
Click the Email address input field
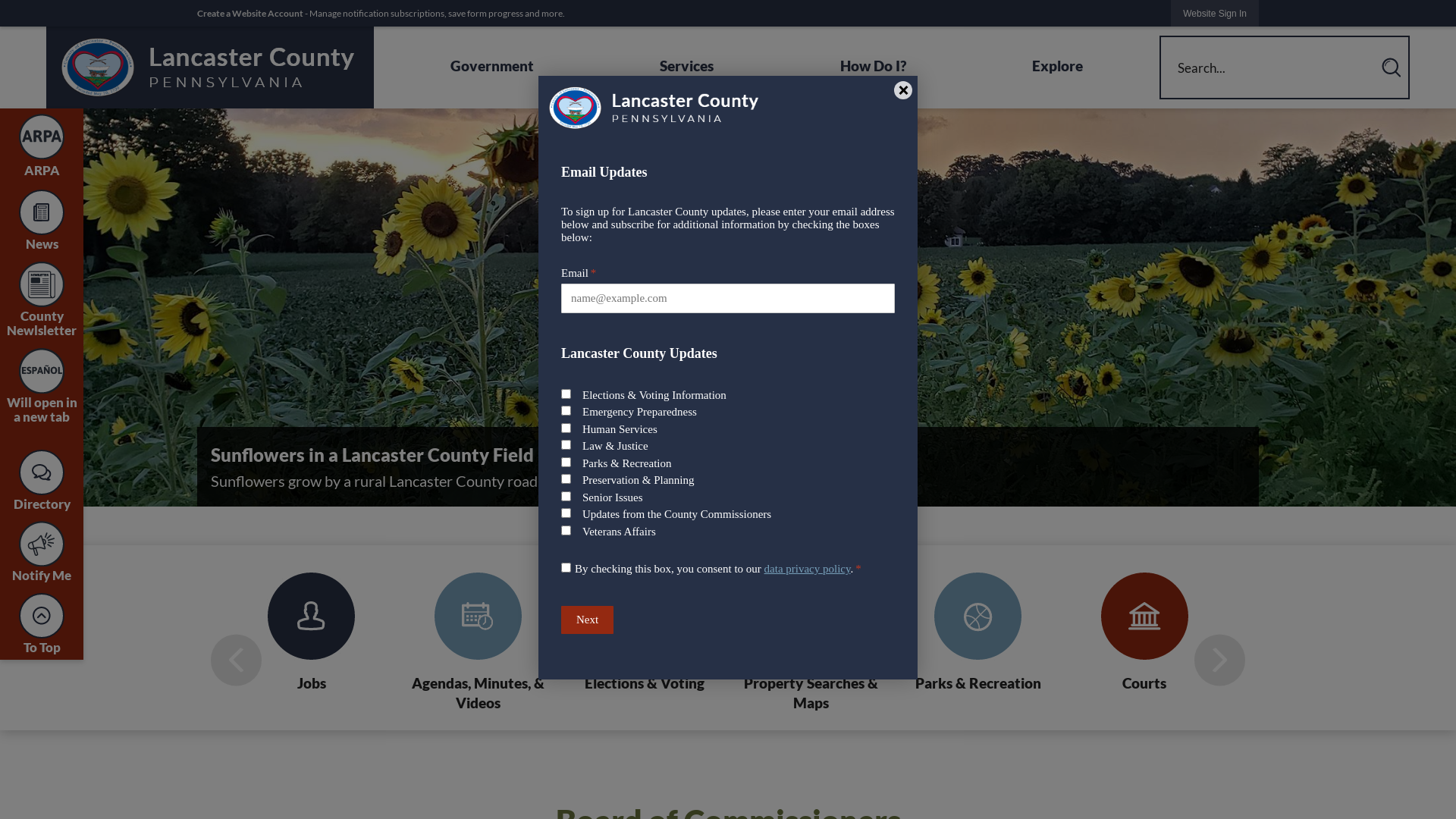point(728,298)
